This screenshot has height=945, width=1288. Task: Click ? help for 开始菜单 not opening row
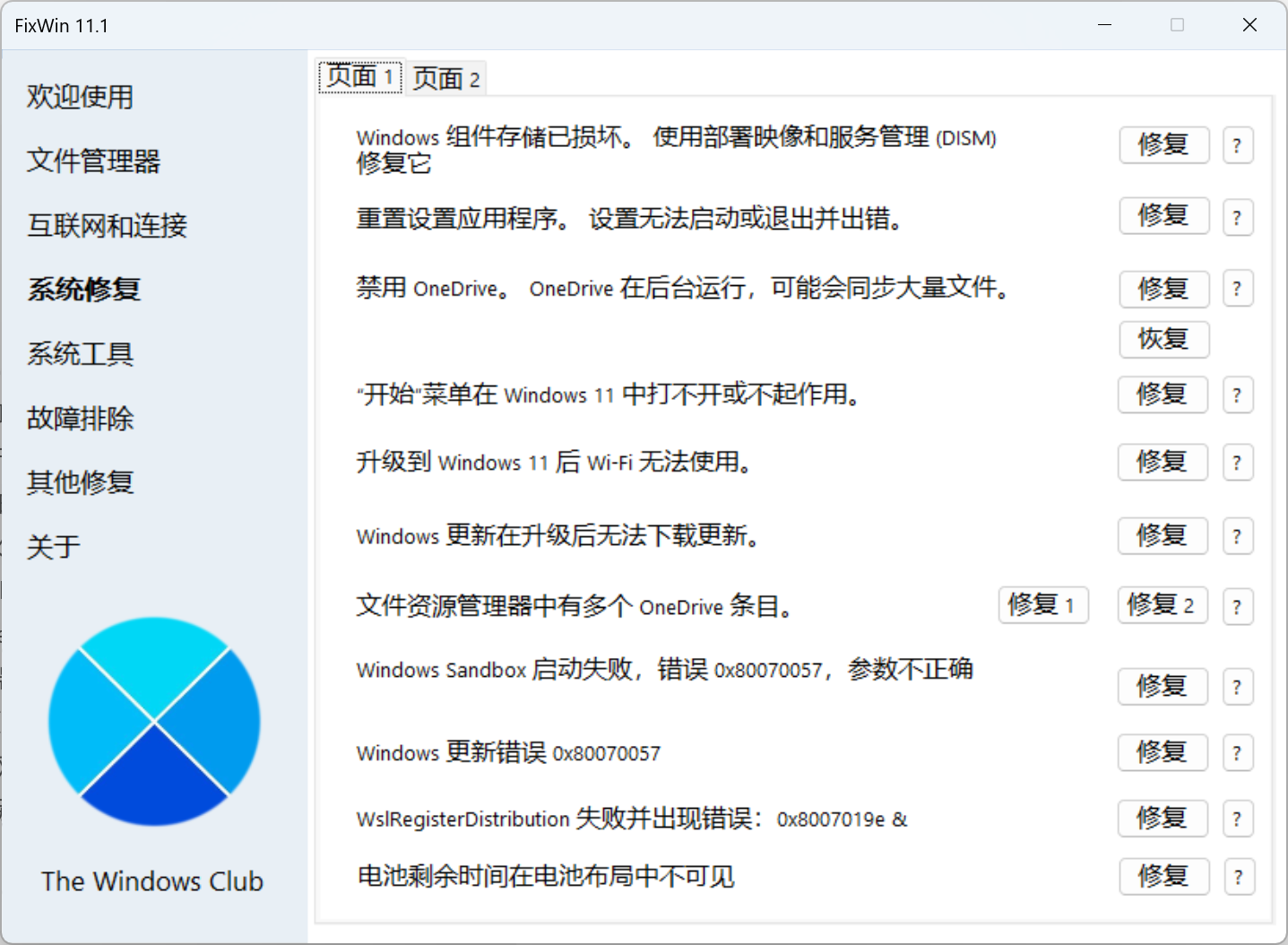pos(1237,394)
